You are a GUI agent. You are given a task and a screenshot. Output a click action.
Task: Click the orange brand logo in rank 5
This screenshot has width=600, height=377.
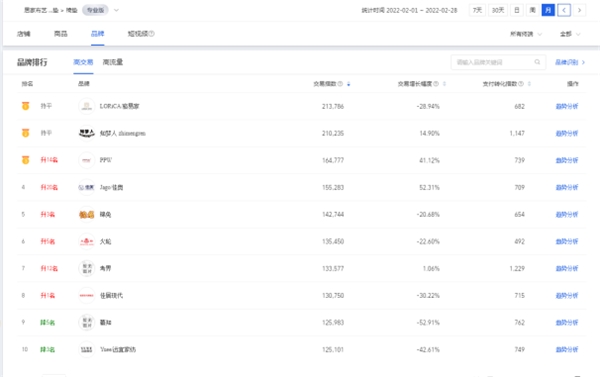(86, 214)
